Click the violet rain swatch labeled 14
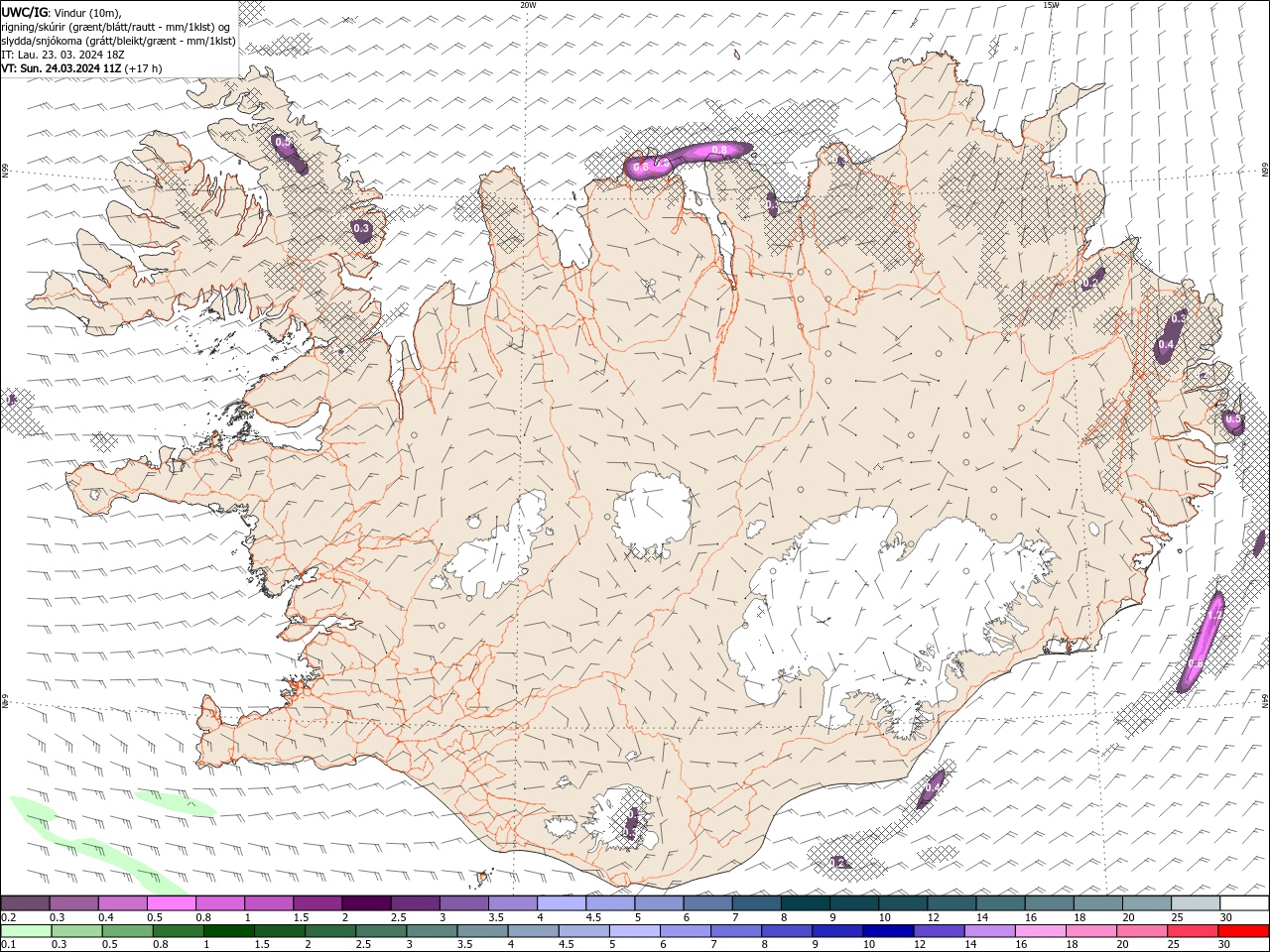Image resolution: width=1270 pixels, height=952 pixels. pyautogui.click(x=989, y=931)
